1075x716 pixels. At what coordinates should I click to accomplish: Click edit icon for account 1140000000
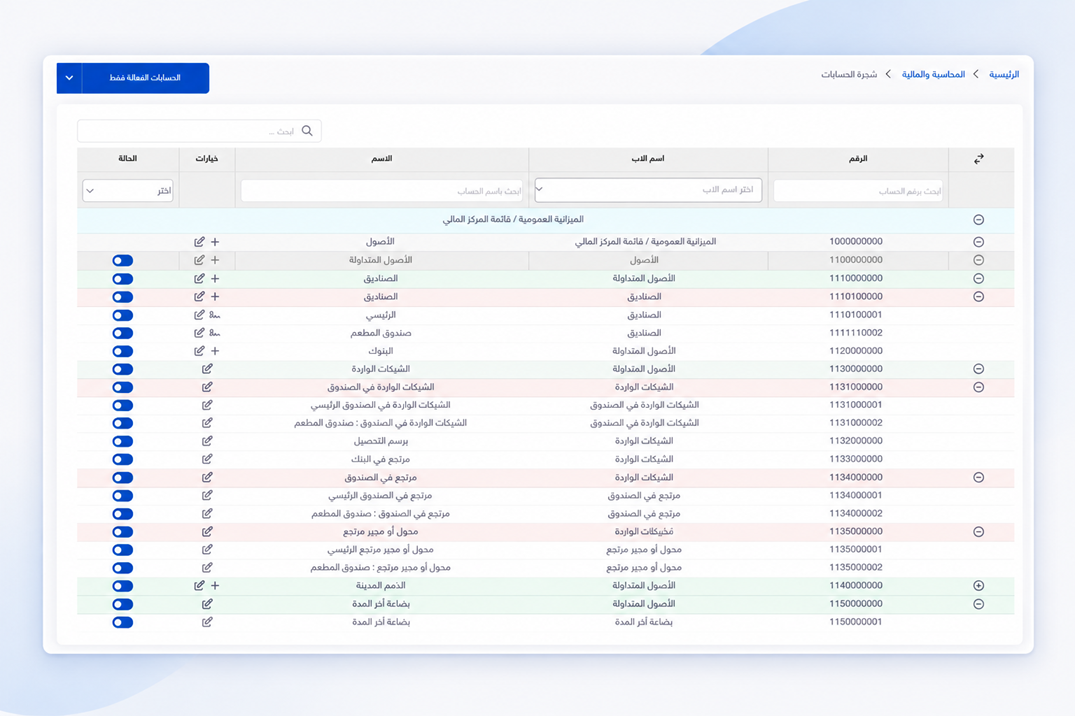click(199, 586)
